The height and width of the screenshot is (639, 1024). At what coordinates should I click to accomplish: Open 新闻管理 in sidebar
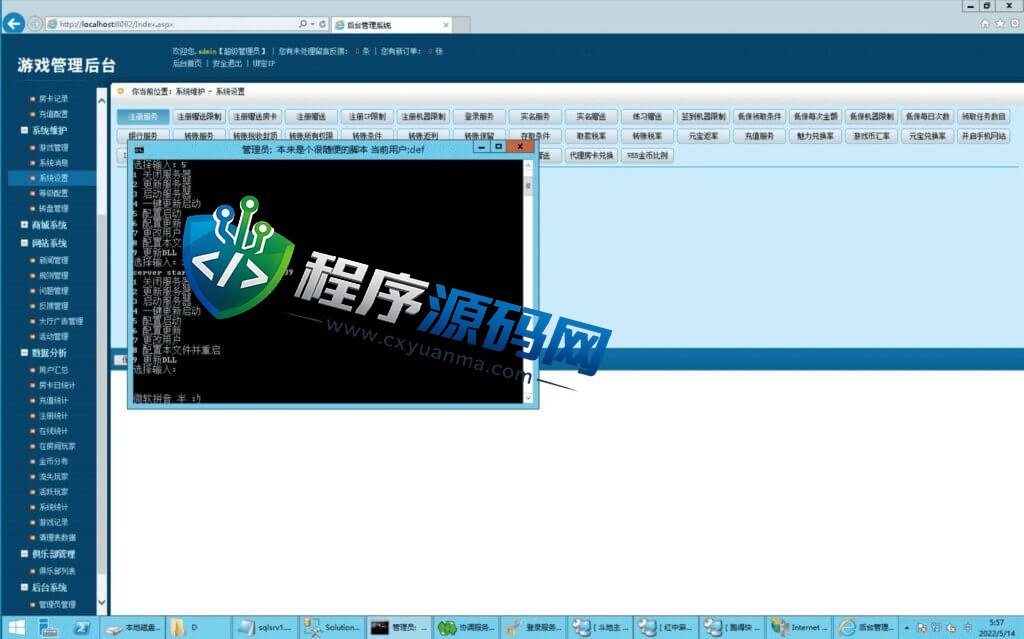tap(54, 260)
